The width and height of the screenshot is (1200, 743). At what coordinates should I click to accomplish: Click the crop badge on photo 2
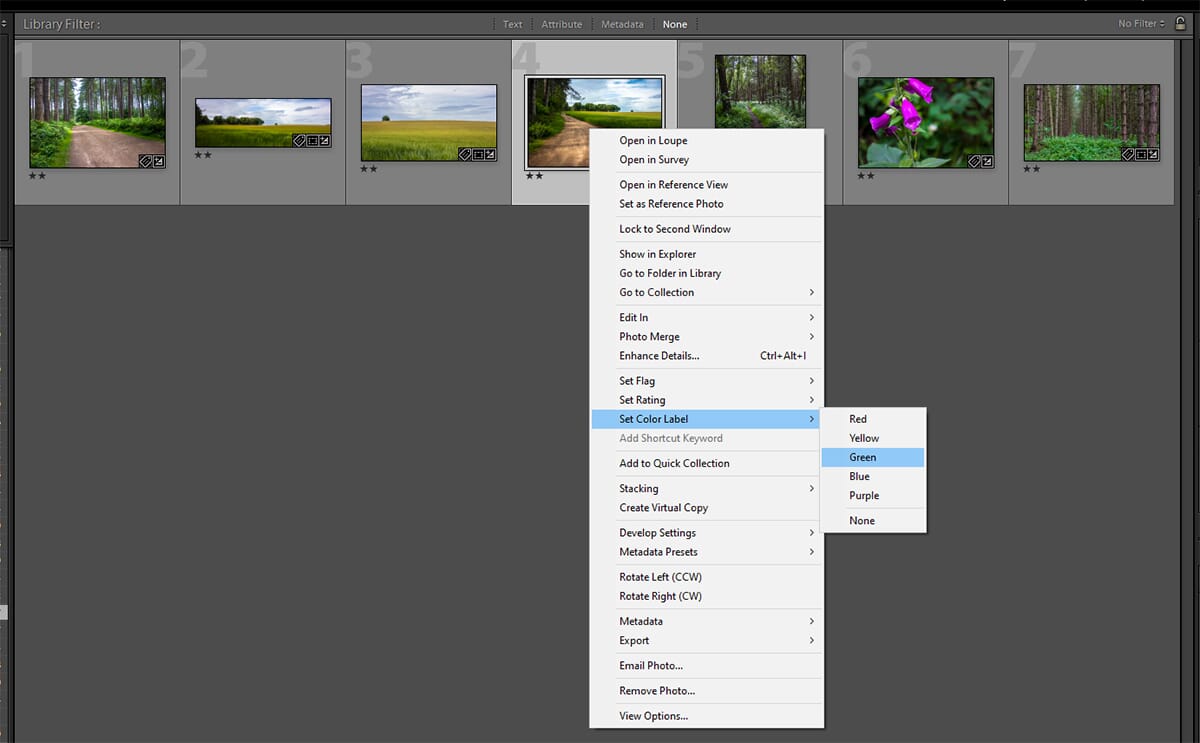[x=311, y=140]
